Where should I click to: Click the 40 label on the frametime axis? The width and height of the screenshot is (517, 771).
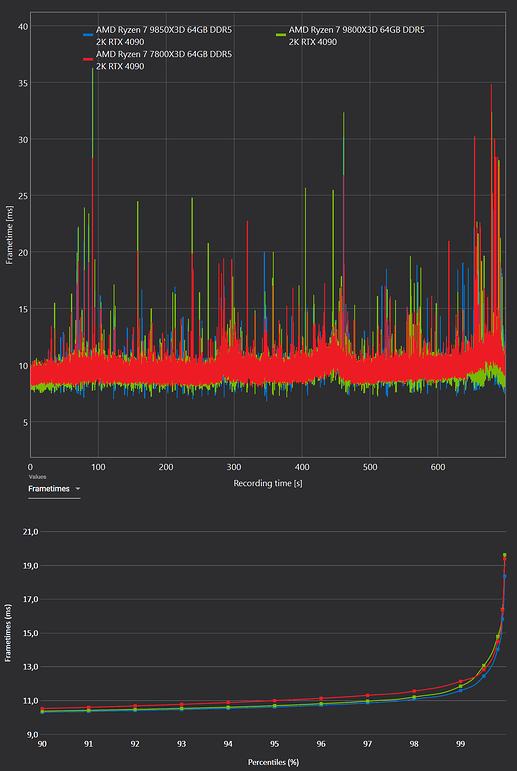click(x=22, y=26)
